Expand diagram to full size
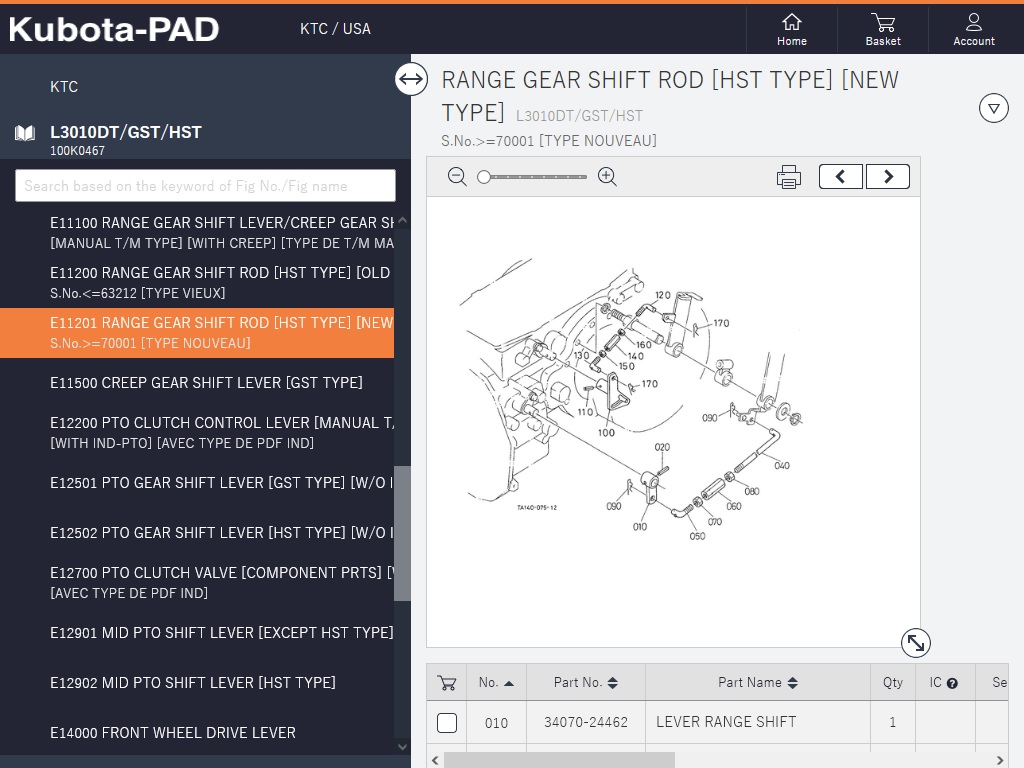 click(x=916, y=643)
